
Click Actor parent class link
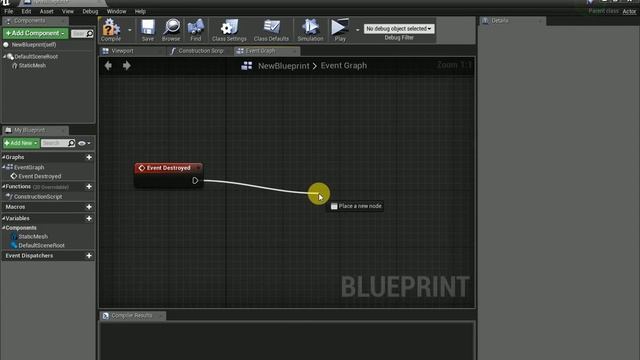click(x=629, y=11)
